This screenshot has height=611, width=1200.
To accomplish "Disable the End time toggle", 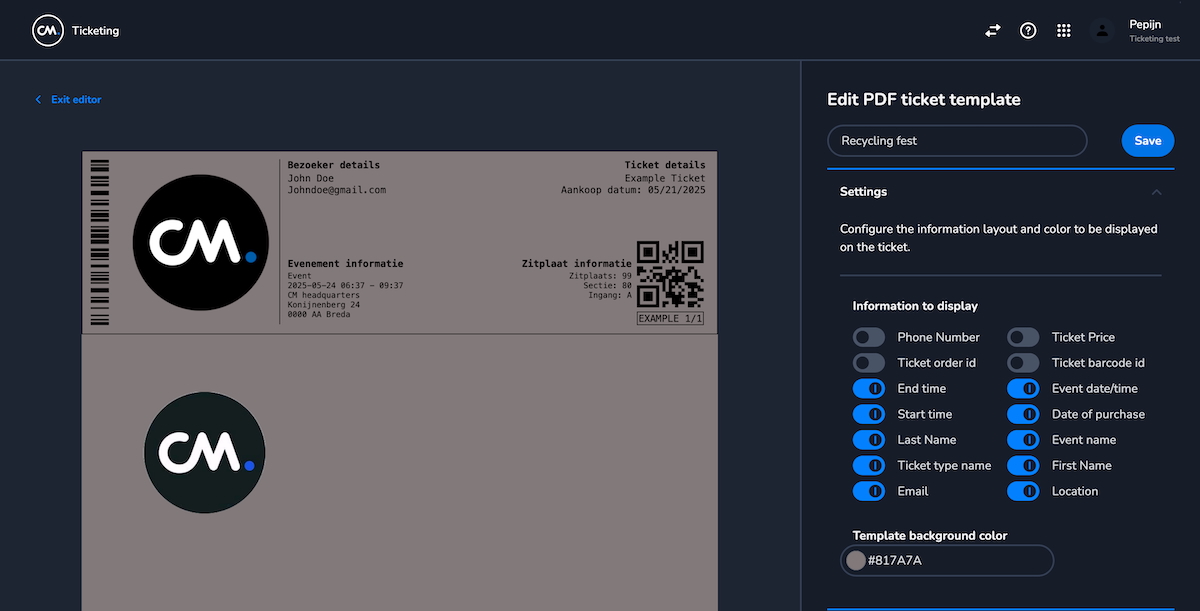I will coord(869,388).
